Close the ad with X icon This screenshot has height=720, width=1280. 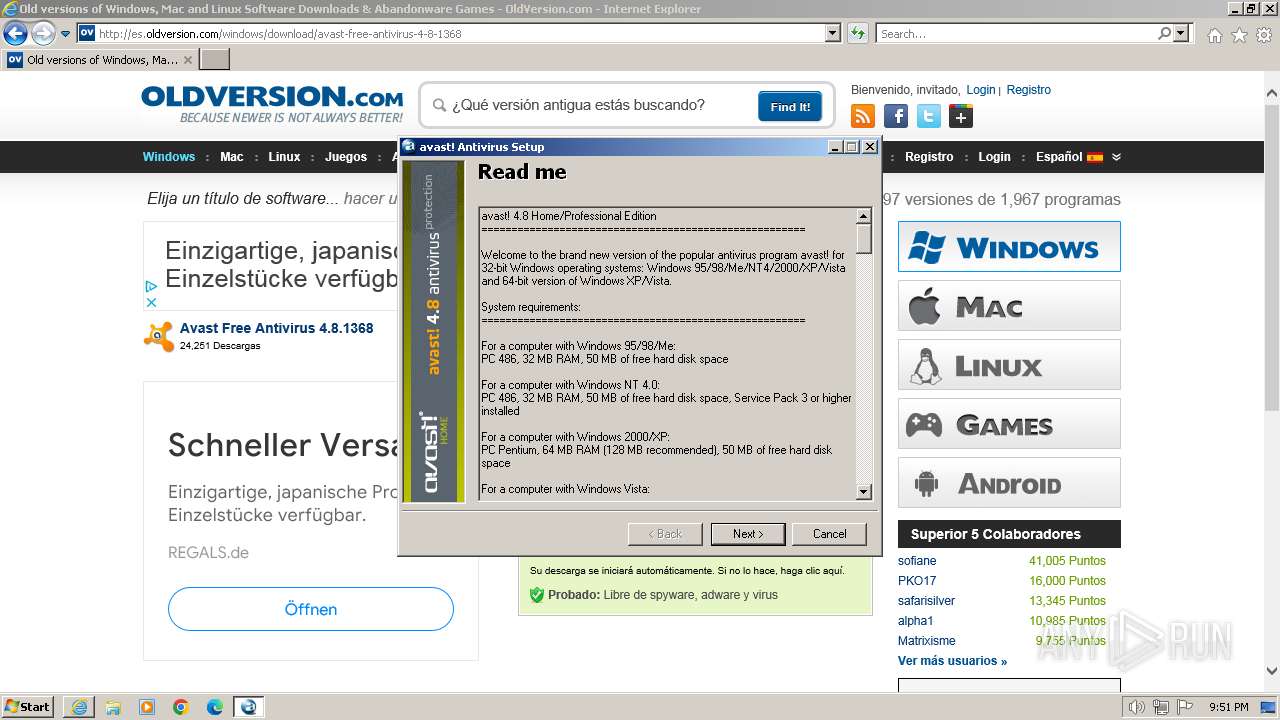pos(151,302)
